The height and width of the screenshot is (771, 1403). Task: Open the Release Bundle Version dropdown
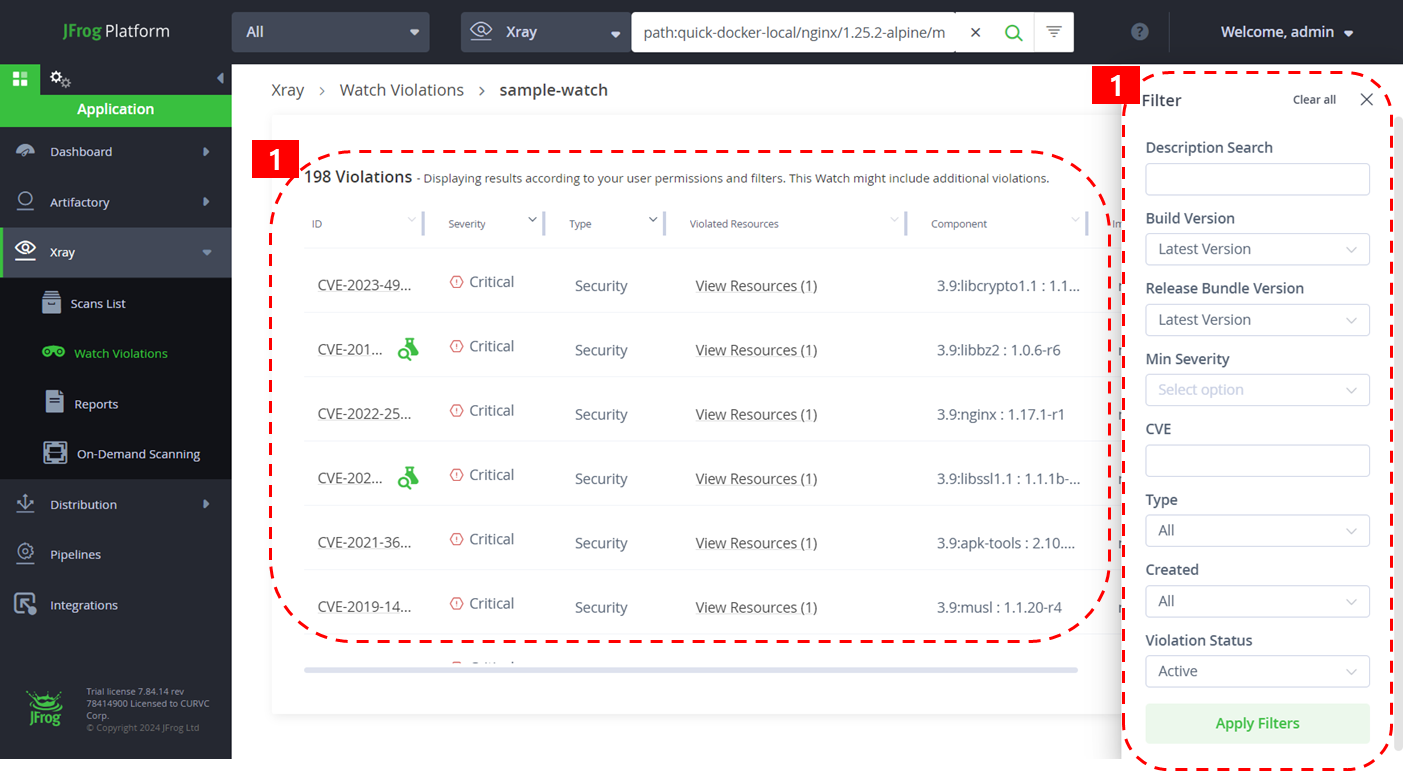point(1257,320)
